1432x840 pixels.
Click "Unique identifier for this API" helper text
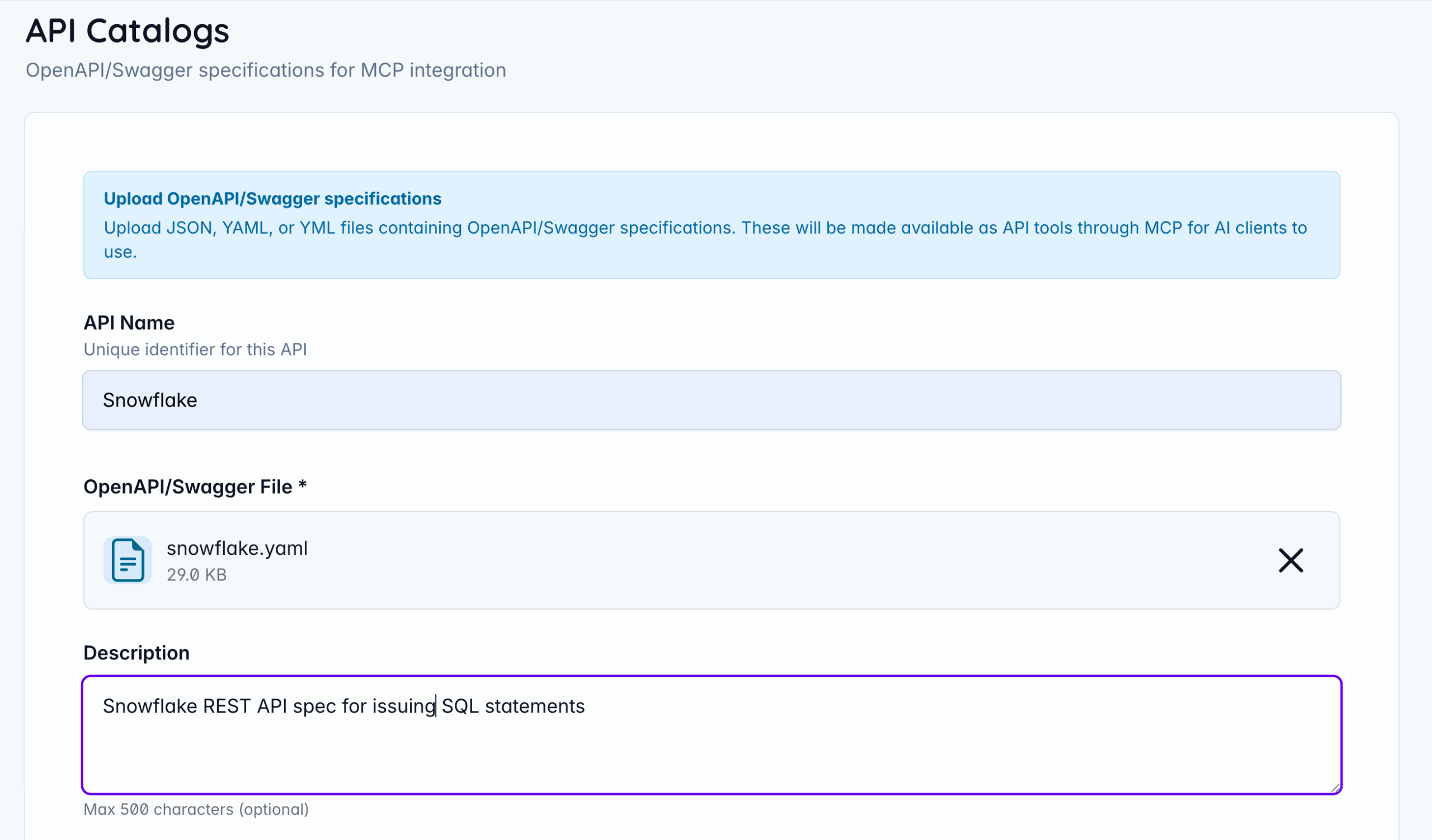point(195,350)
